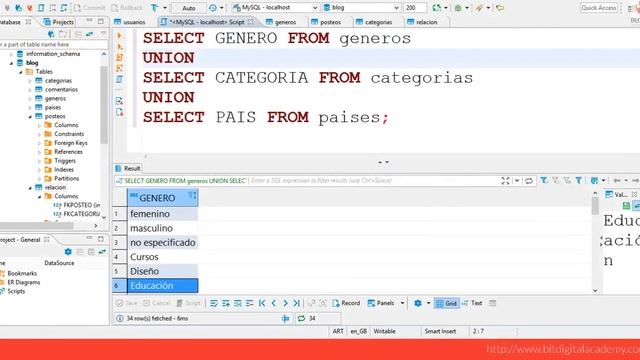The image size is (640, 360).
Task: Click the edit cell value icon in result toolbar
Action: click(213, 303)
